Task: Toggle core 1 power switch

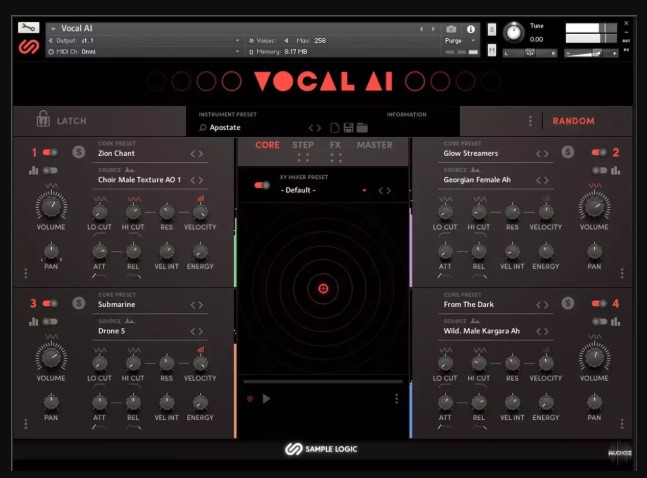Action: (50, 153)
